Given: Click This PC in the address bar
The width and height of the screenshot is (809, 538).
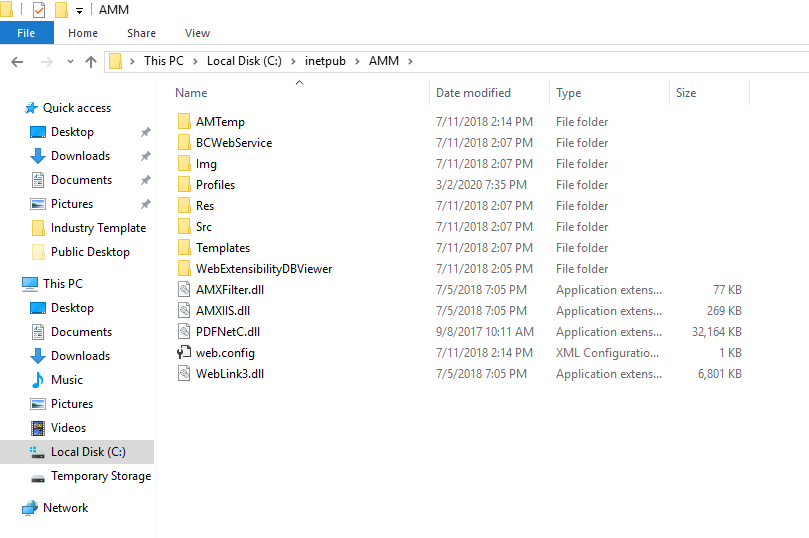Looking at the screenshot, I should pyautogui.click(x=164, y=61).
